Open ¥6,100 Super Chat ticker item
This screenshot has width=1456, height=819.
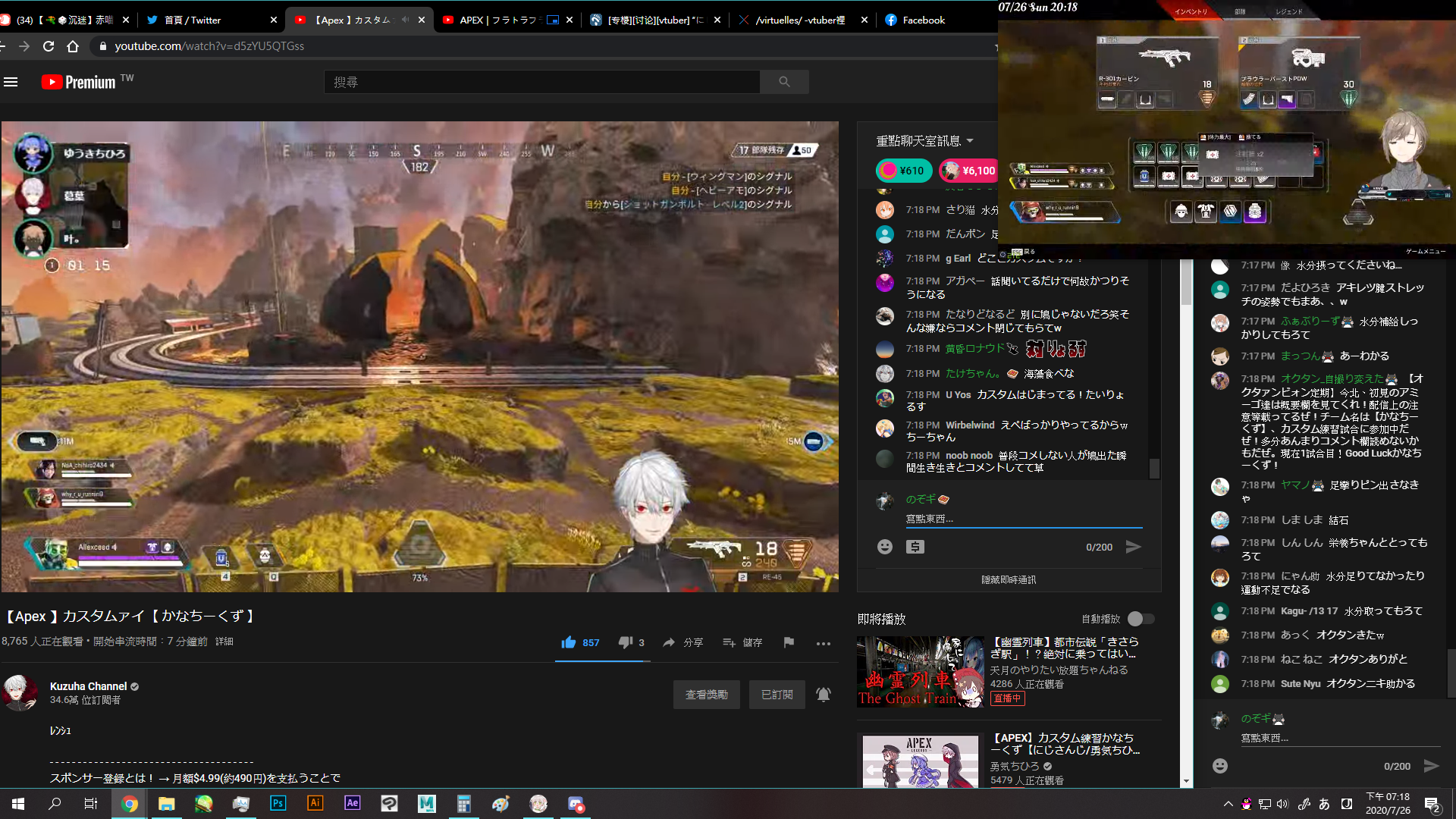point(968,171)
